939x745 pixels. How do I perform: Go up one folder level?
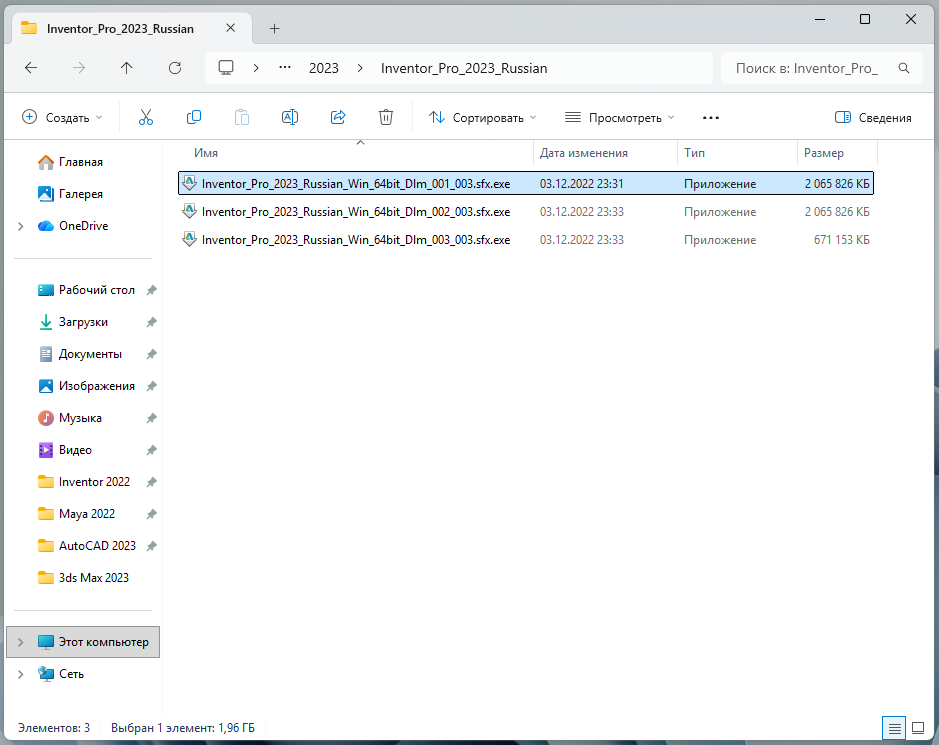tap(126, 68)
